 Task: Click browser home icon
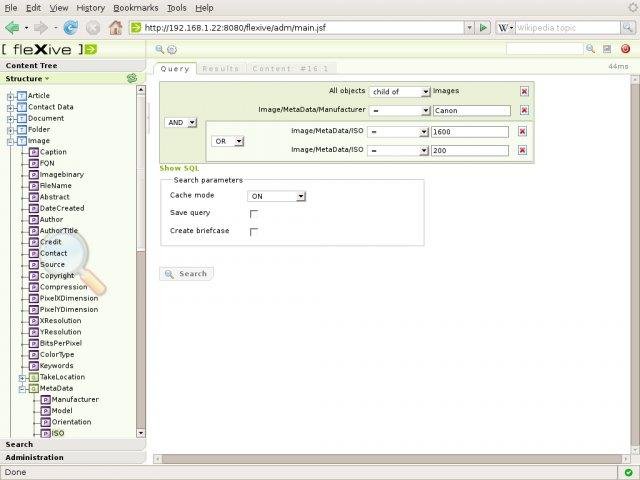pos(115,28)
